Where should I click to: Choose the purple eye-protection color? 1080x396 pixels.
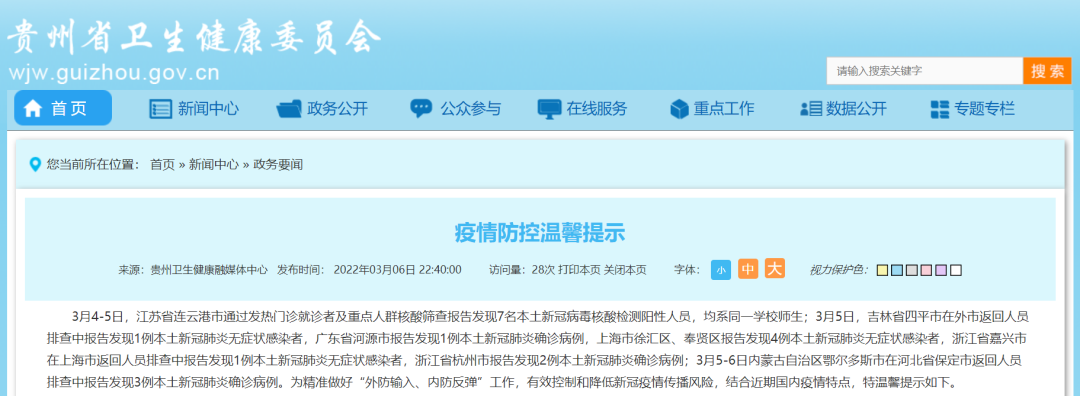tap(941, 270)
